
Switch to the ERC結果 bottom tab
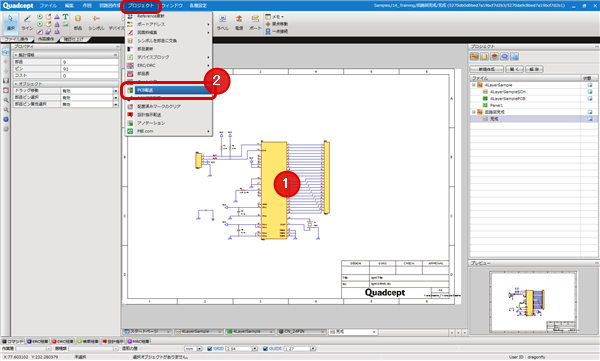[x=38, y=341]
